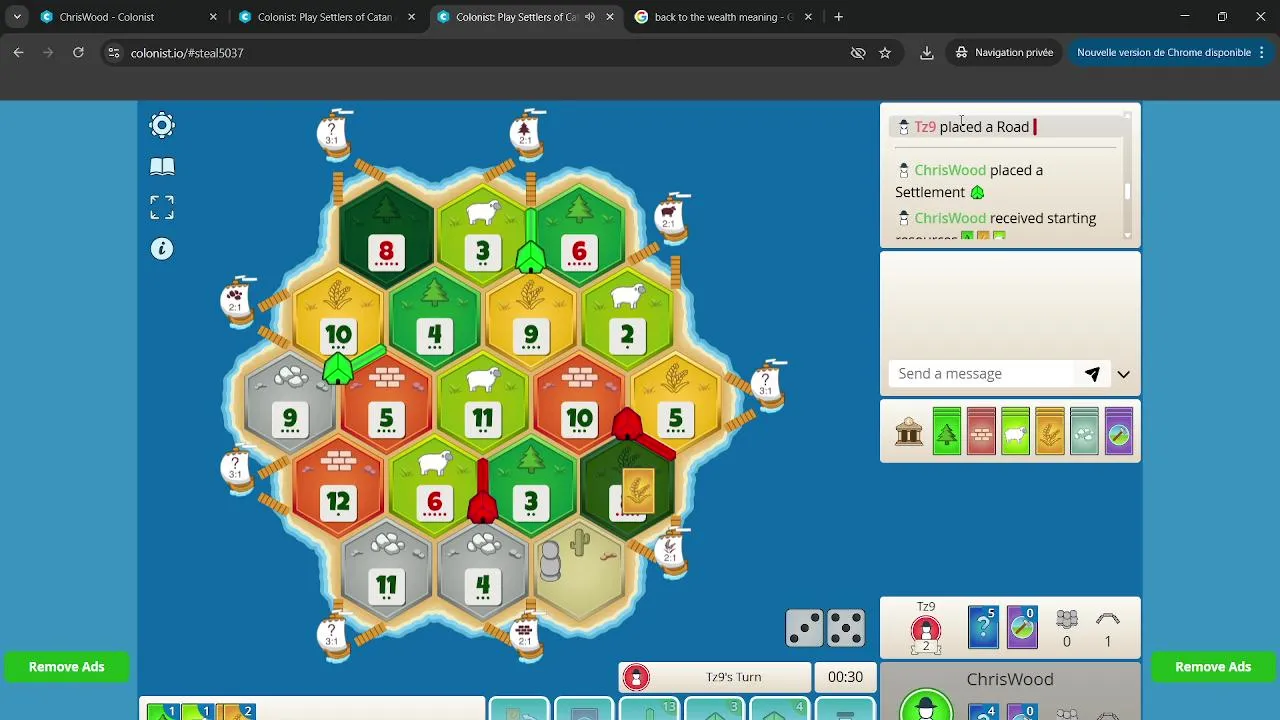1280x720 pixels.
Task: Click red settlement above wheat 5 hex
Action: pos(627,424)
